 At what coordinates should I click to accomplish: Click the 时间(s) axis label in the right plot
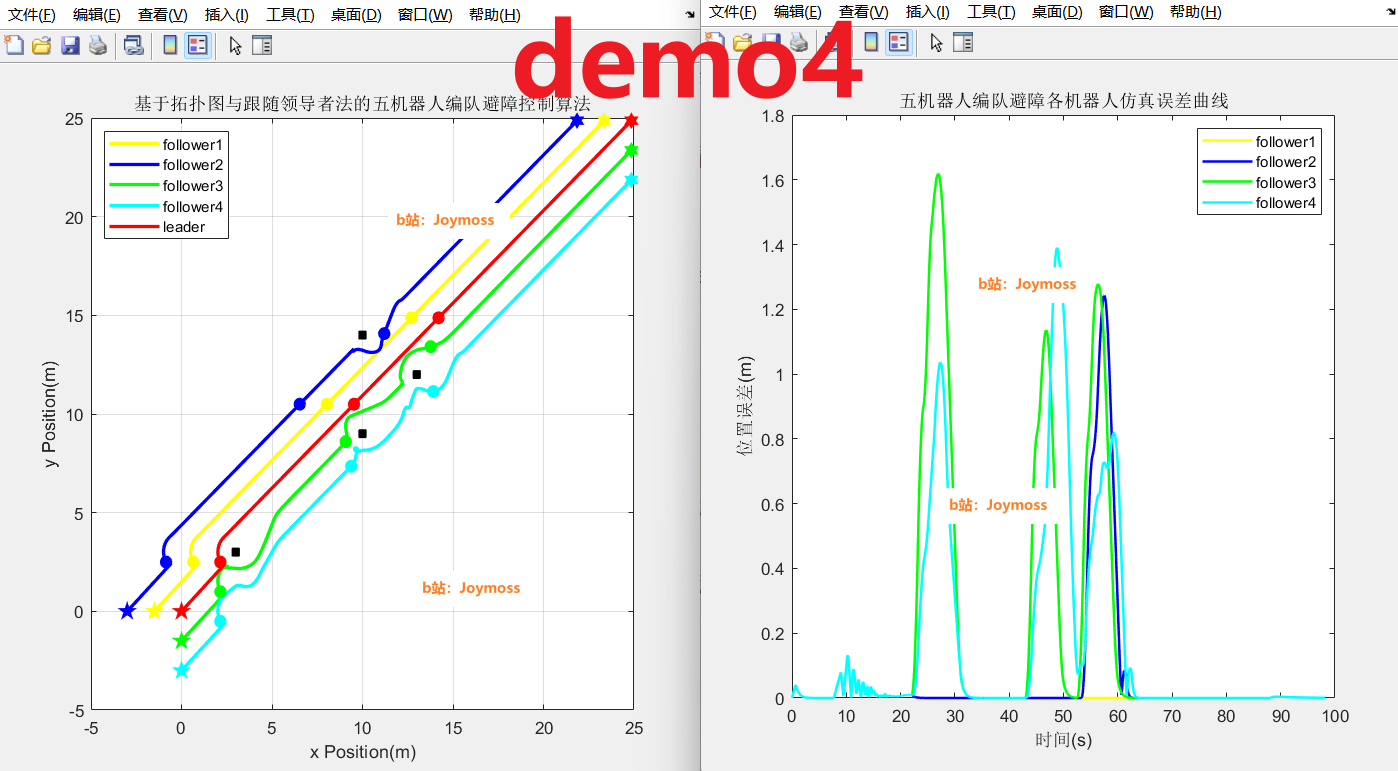(x=1063, y=740)
